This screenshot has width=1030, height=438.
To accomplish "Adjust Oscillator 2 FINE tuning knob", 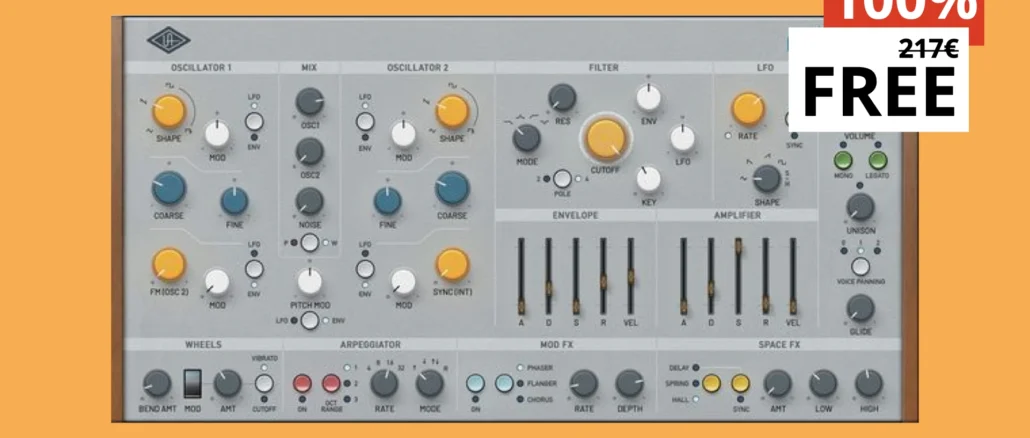I will (x=388, y=201).
